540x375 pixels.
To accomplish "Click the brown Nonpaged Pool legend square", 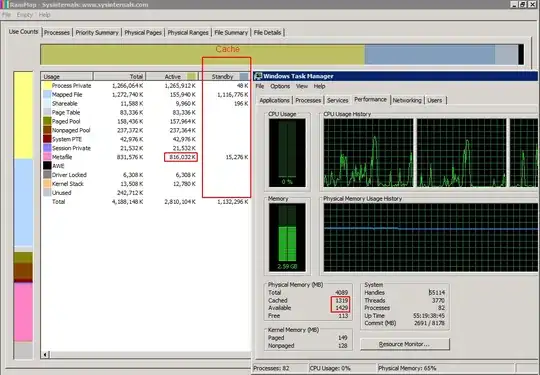I will pos(47,130).
